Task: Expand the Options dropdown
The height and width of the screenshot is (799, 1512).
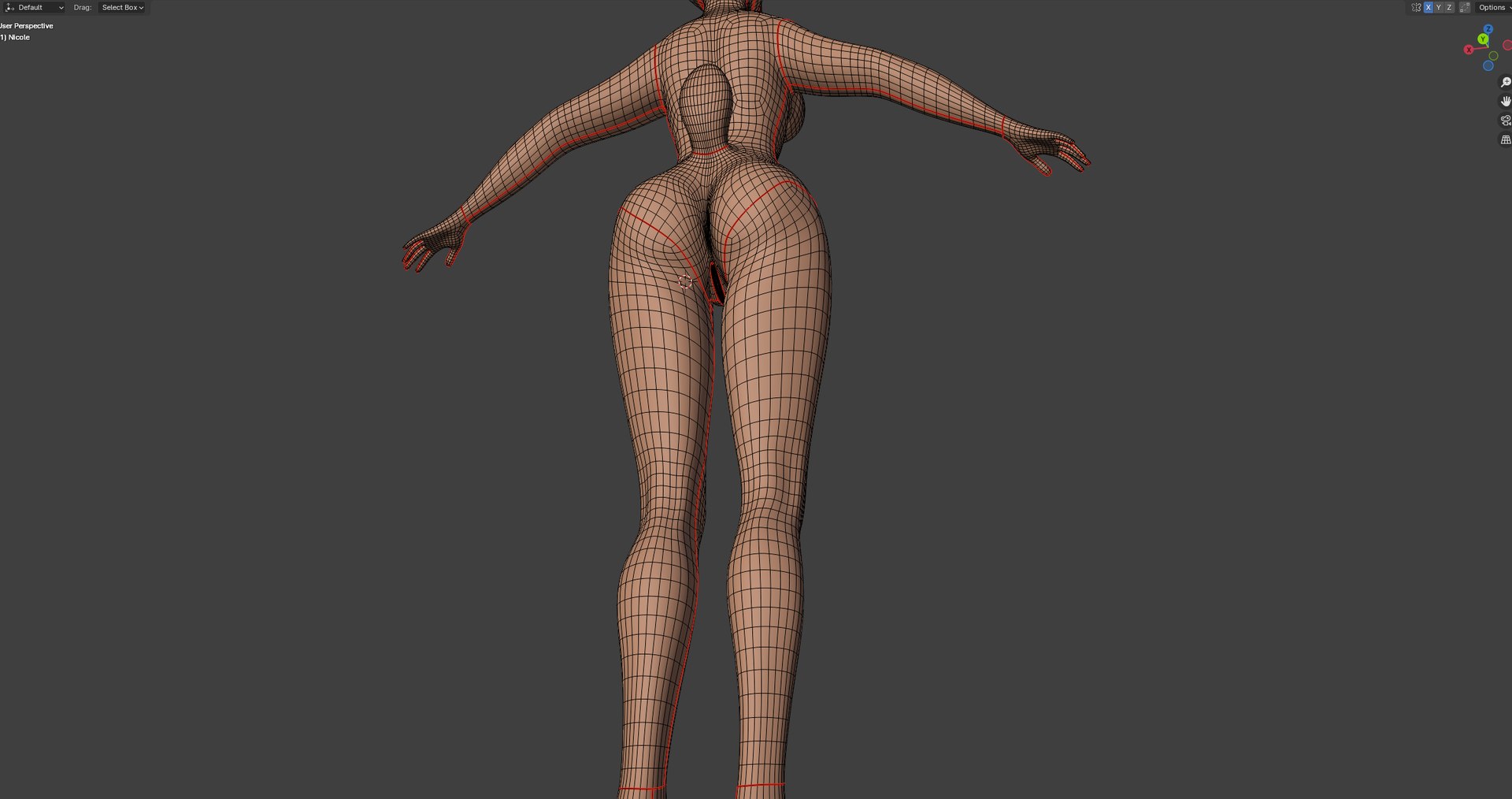Action: coord(1494,7)
